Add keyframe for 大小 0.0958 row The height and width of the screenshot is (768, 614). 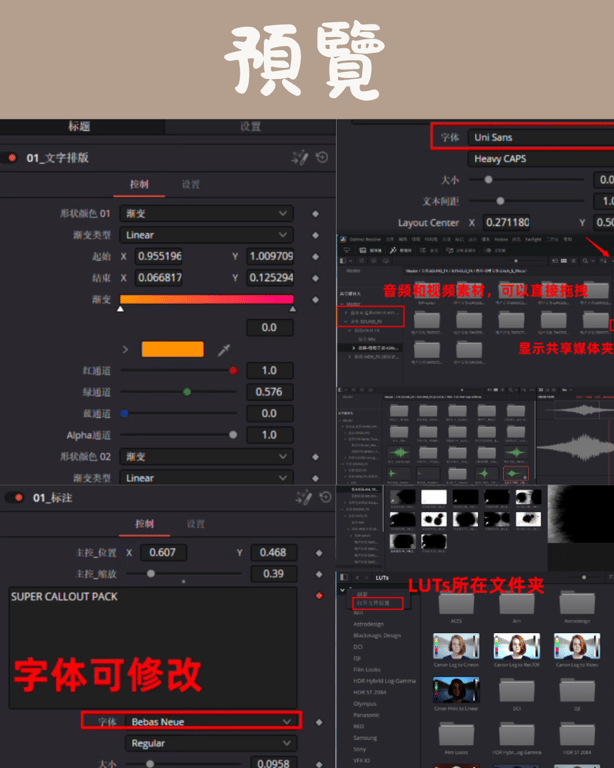(319, 764)
